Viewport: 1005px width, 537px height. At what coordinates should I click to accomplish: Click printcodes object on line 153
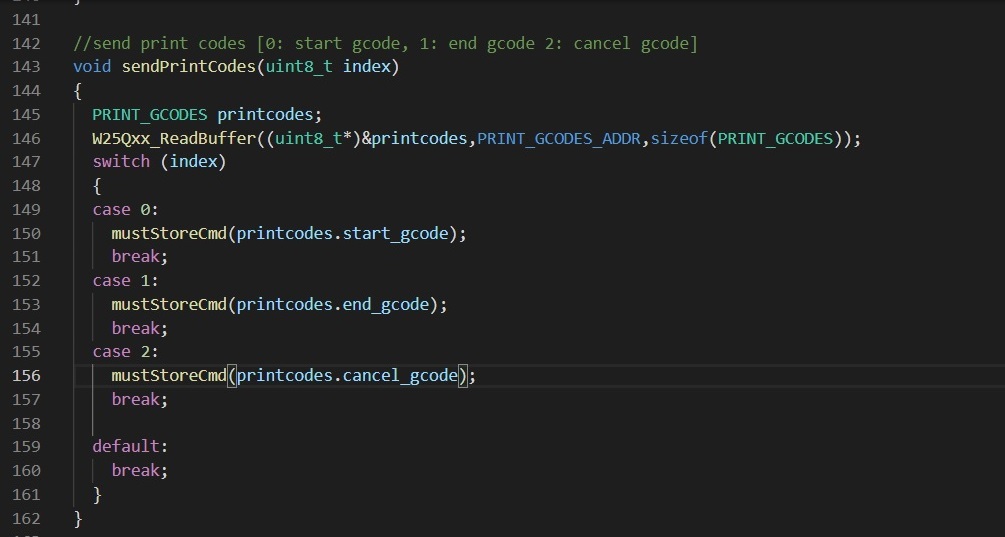285,304
